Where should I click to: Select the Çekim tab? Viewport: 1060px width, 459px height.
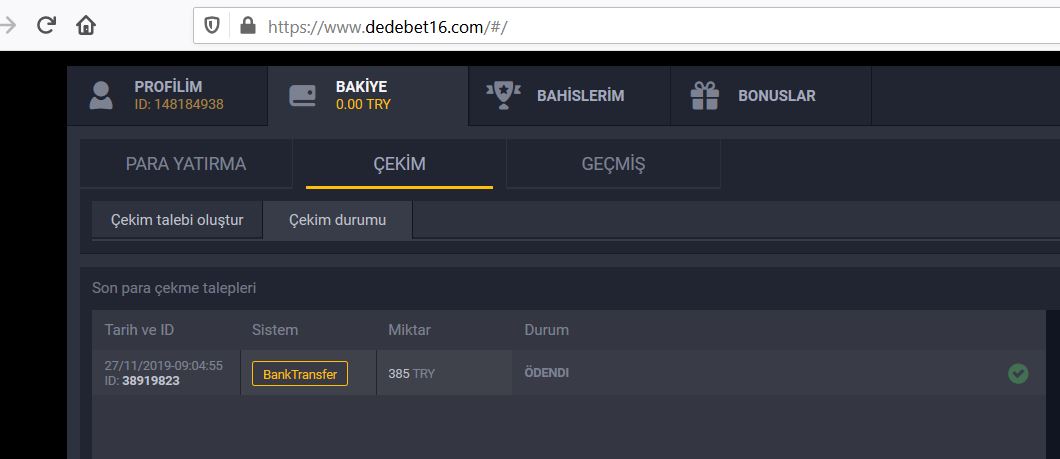(399, 164)
